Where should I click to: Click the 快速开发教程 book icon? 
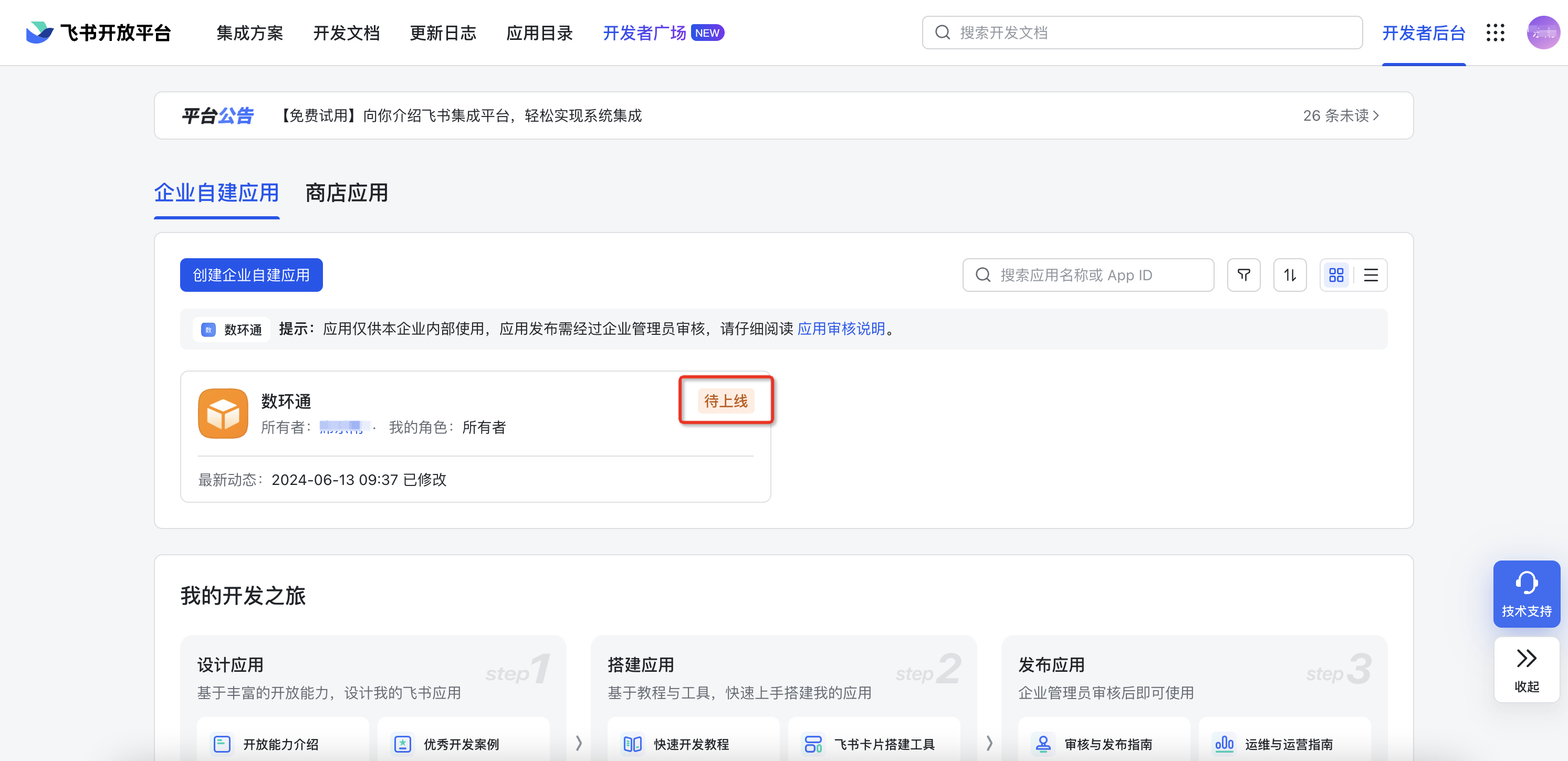pyautogui.click(x=632, y=744)
